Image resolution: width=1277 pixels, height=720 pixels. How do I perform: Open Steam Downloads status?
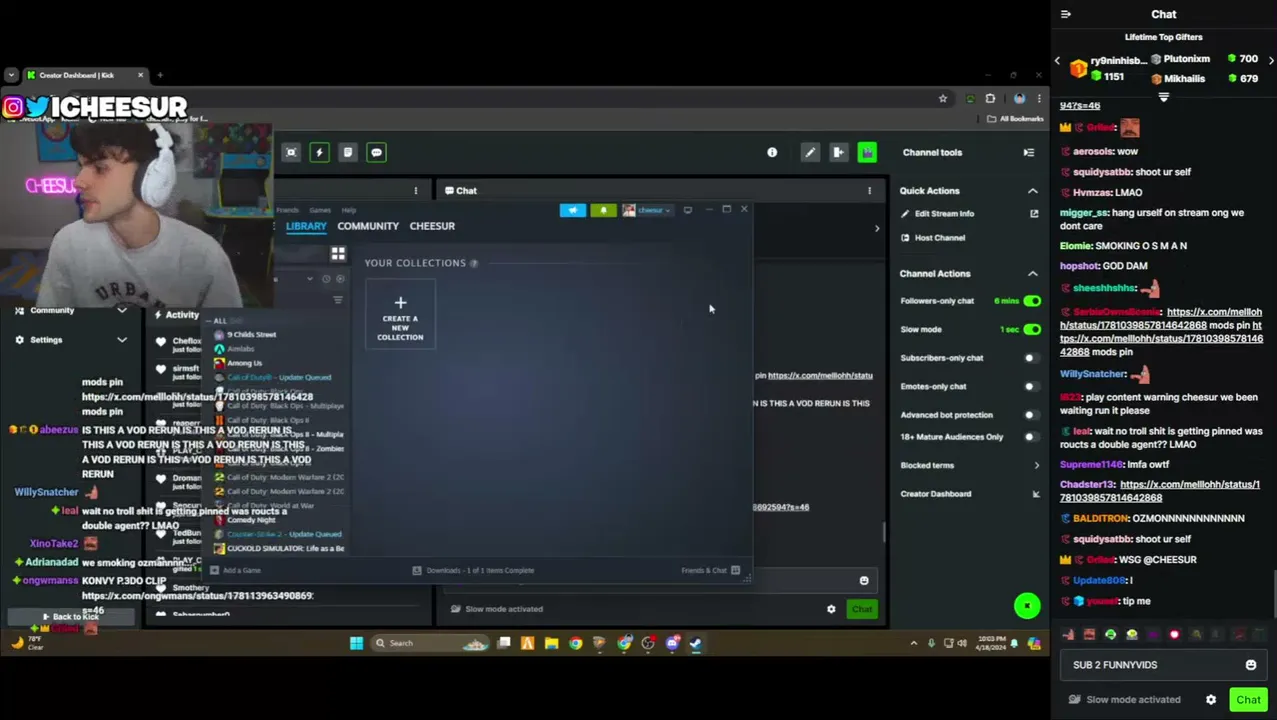(473, 570)
